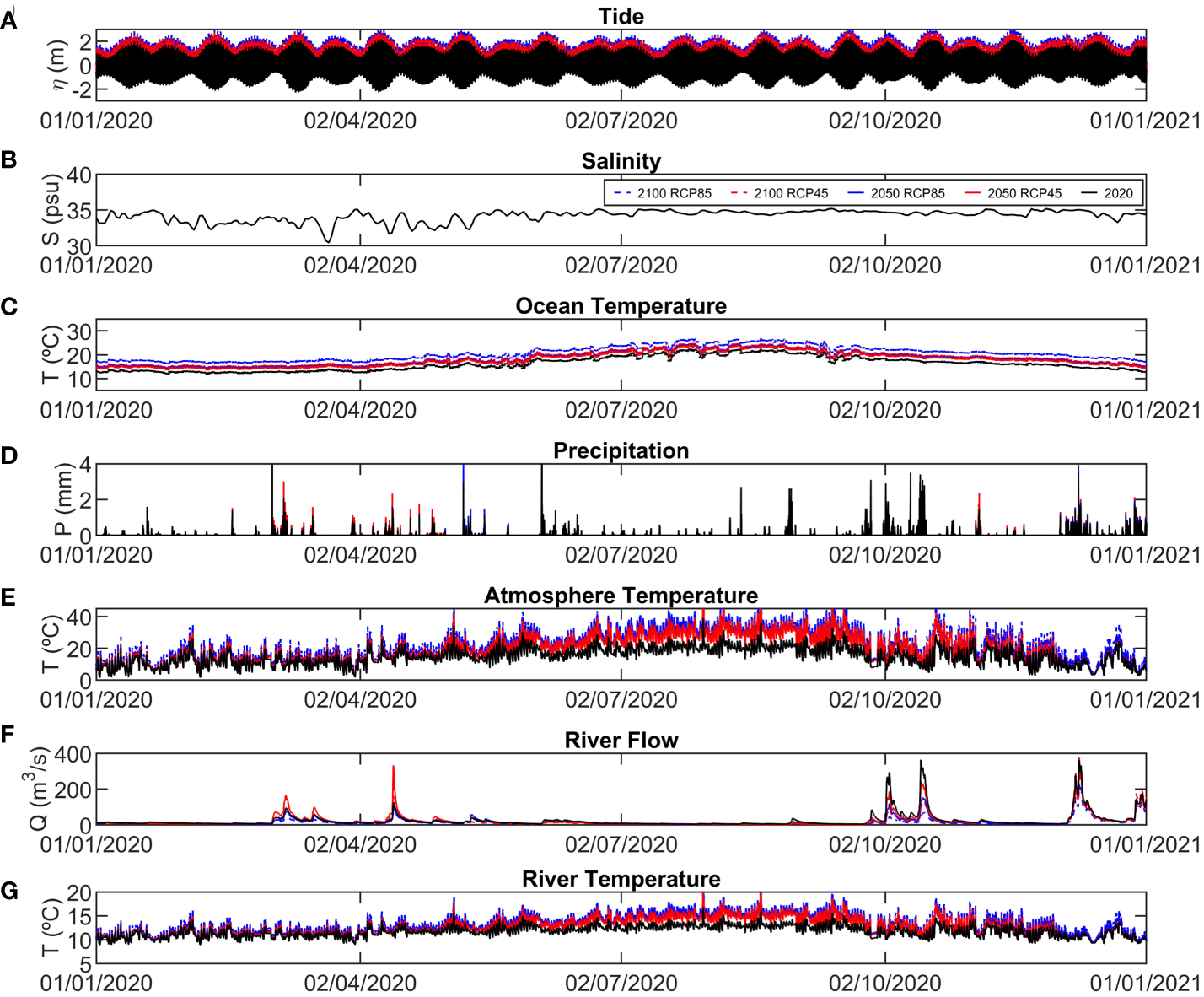Select the Precipitation chart title
This screenshot has height=997, width=1204.
[x=621, y=451]
